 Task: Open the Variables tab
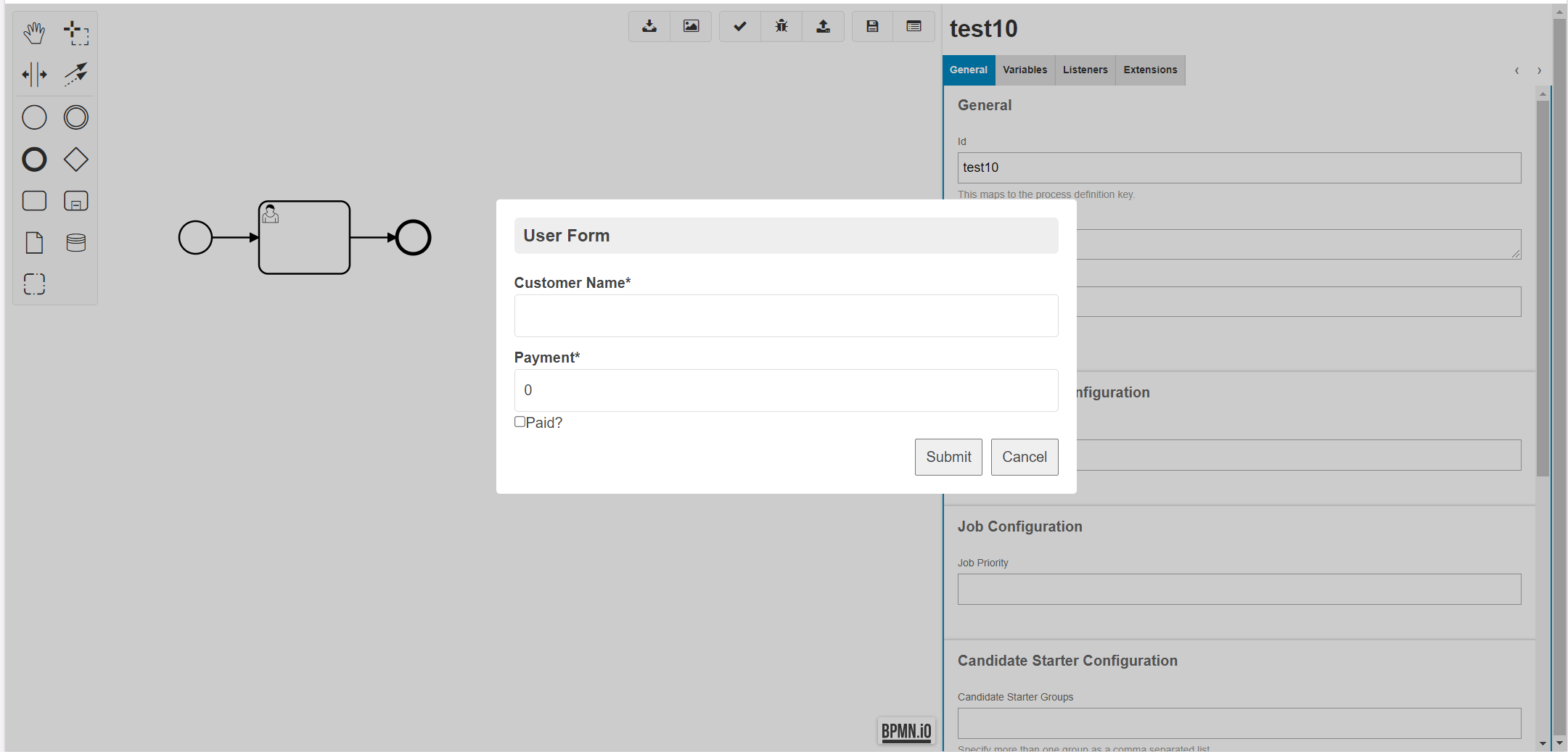[1025, 70]
